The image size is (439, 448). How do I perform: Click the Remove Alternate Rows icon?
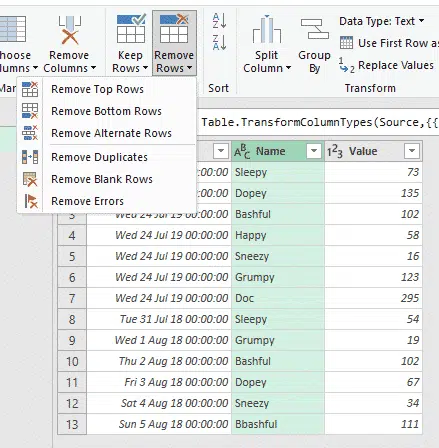[x=30, y=133]
